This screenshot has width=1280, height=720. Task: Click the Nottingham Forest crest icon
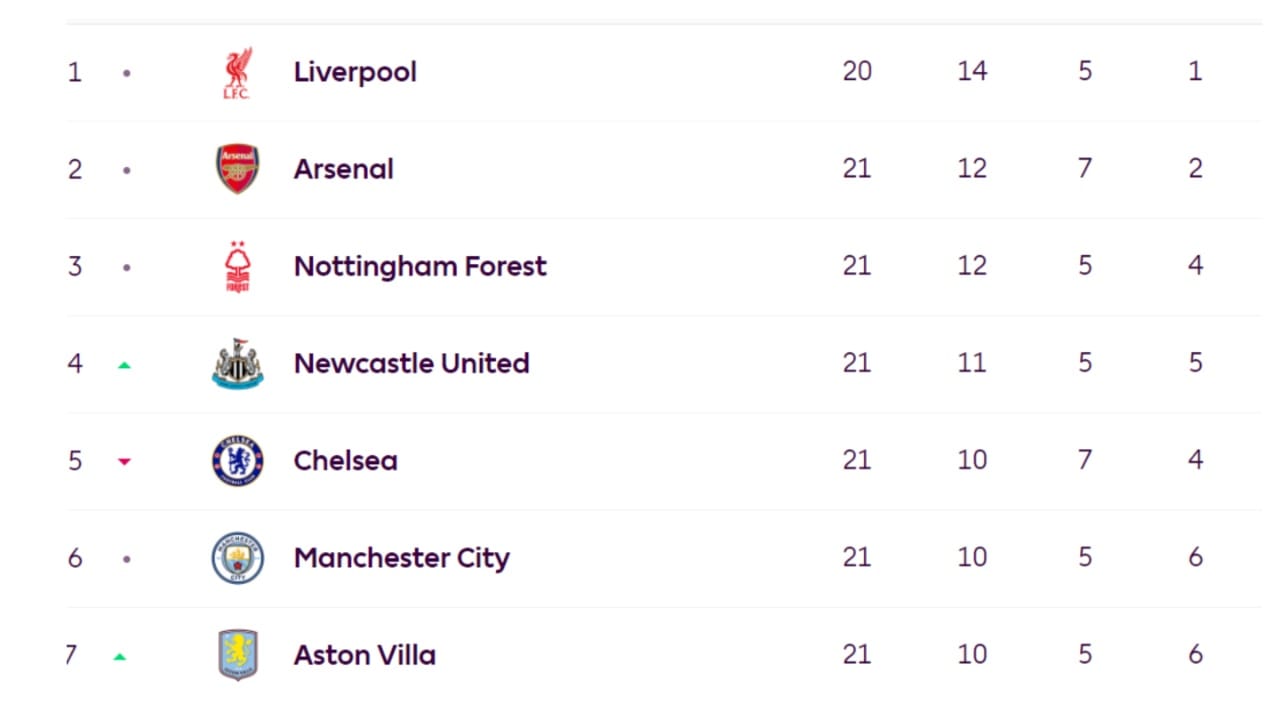tap(237, 267)
